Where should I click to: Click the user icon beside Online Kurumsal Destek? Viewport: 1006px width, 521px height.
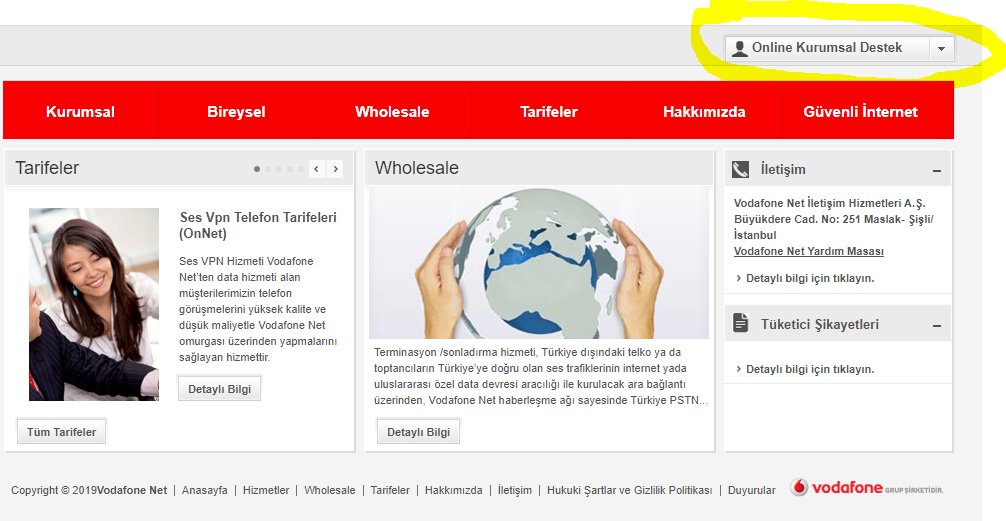tap(740, 48)
